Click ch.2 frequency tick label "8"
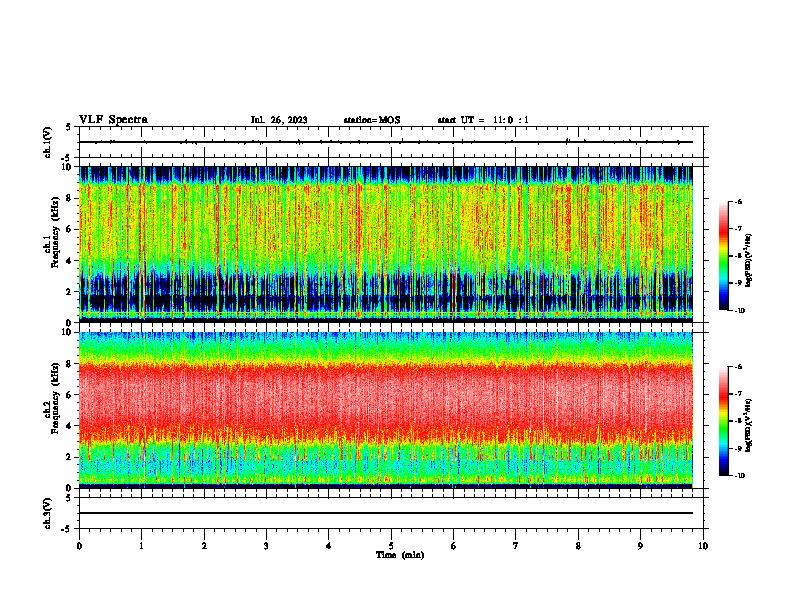 69,364
